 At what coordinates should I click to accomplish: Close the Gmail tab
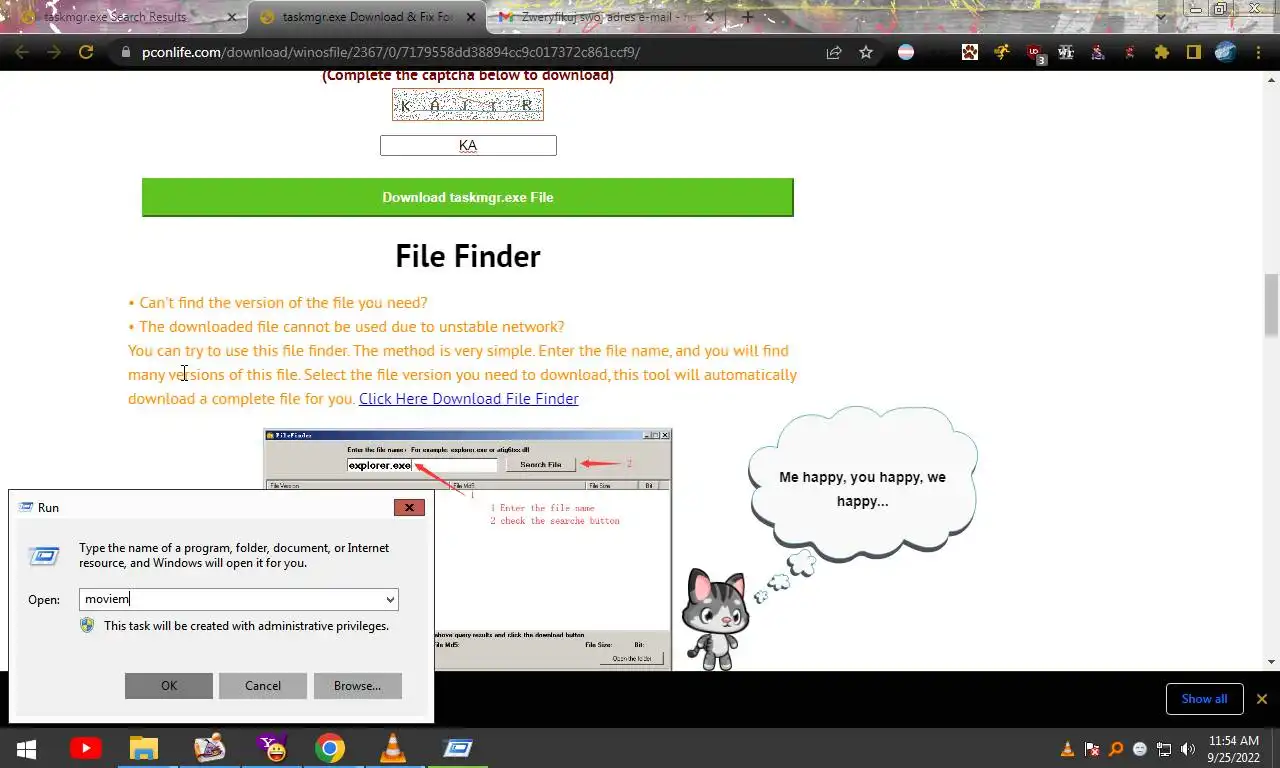click(x=710, y=17)
